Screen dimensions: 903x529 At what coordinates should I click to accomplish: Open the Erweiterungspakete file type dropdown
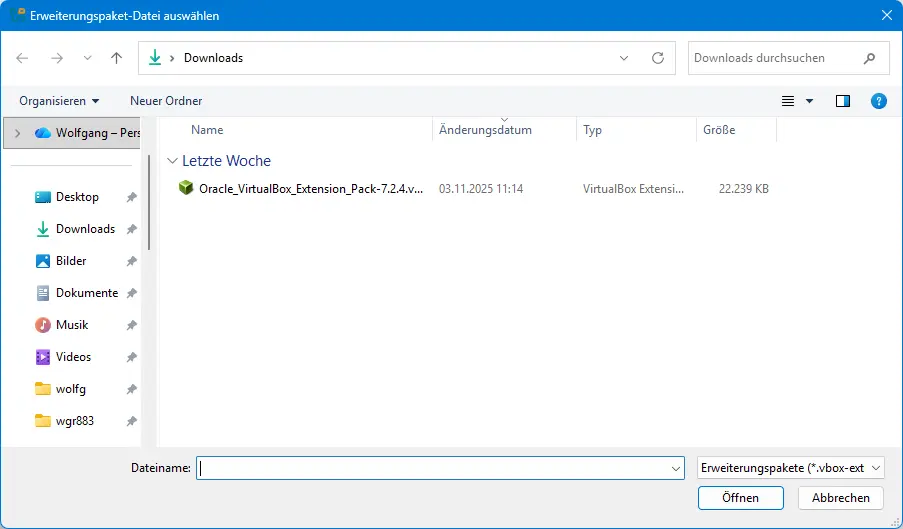click(790, 468)
